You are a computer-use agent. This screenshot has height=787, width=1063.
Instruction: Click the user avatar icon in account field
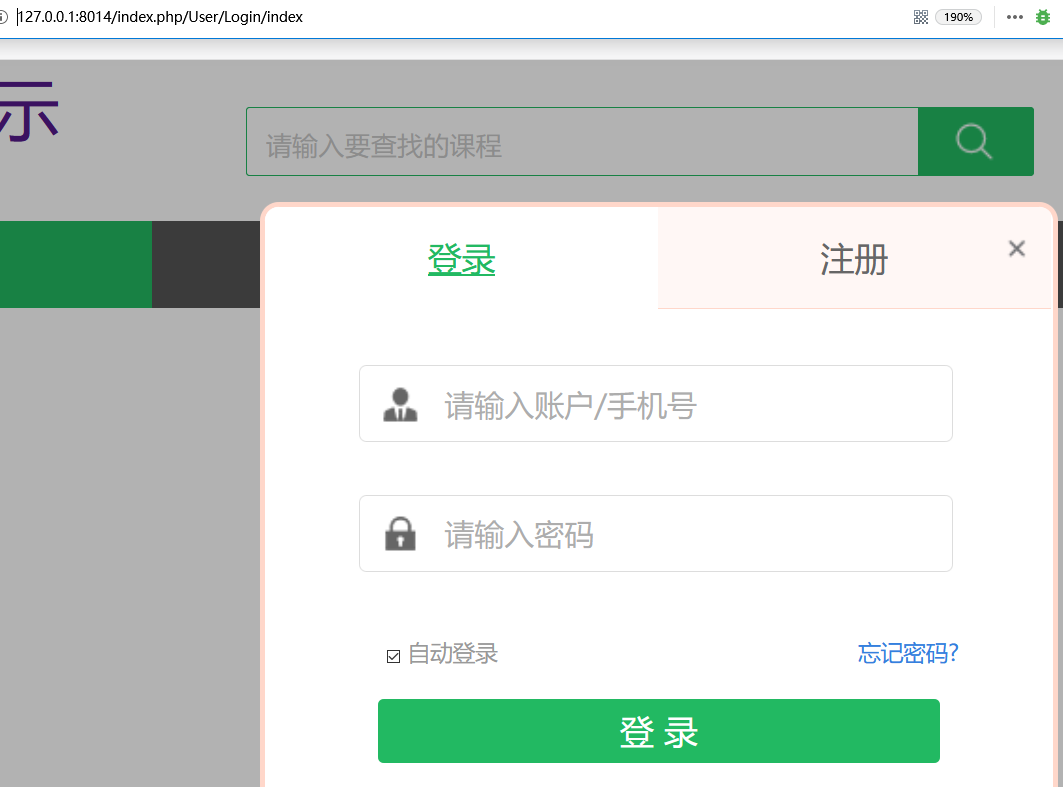[400, 405]
